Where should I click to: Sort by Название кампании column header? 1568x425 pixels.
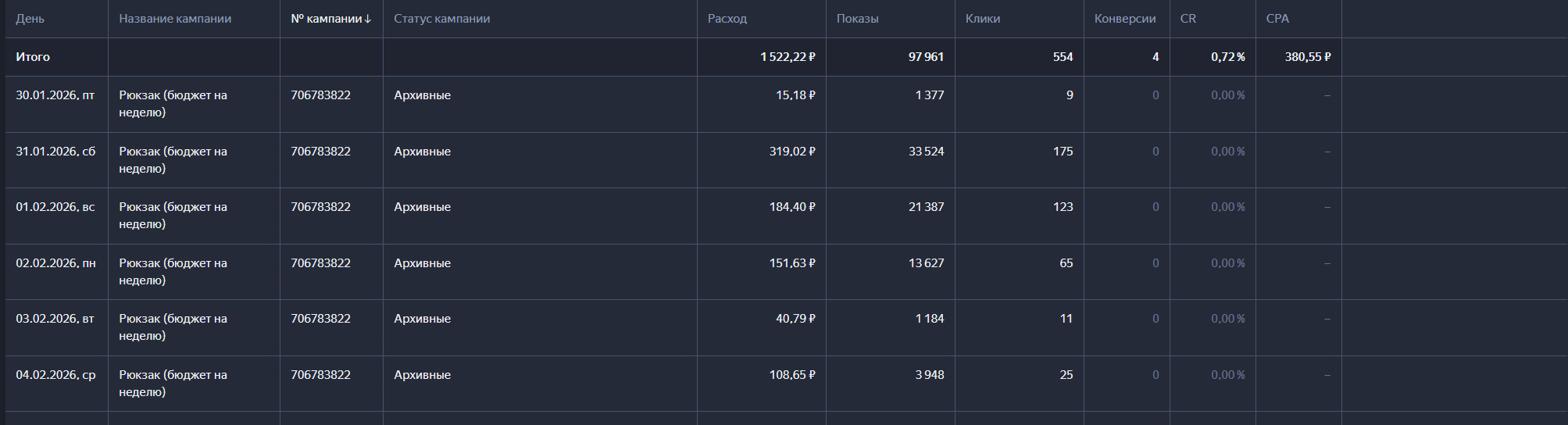point(175,19)
